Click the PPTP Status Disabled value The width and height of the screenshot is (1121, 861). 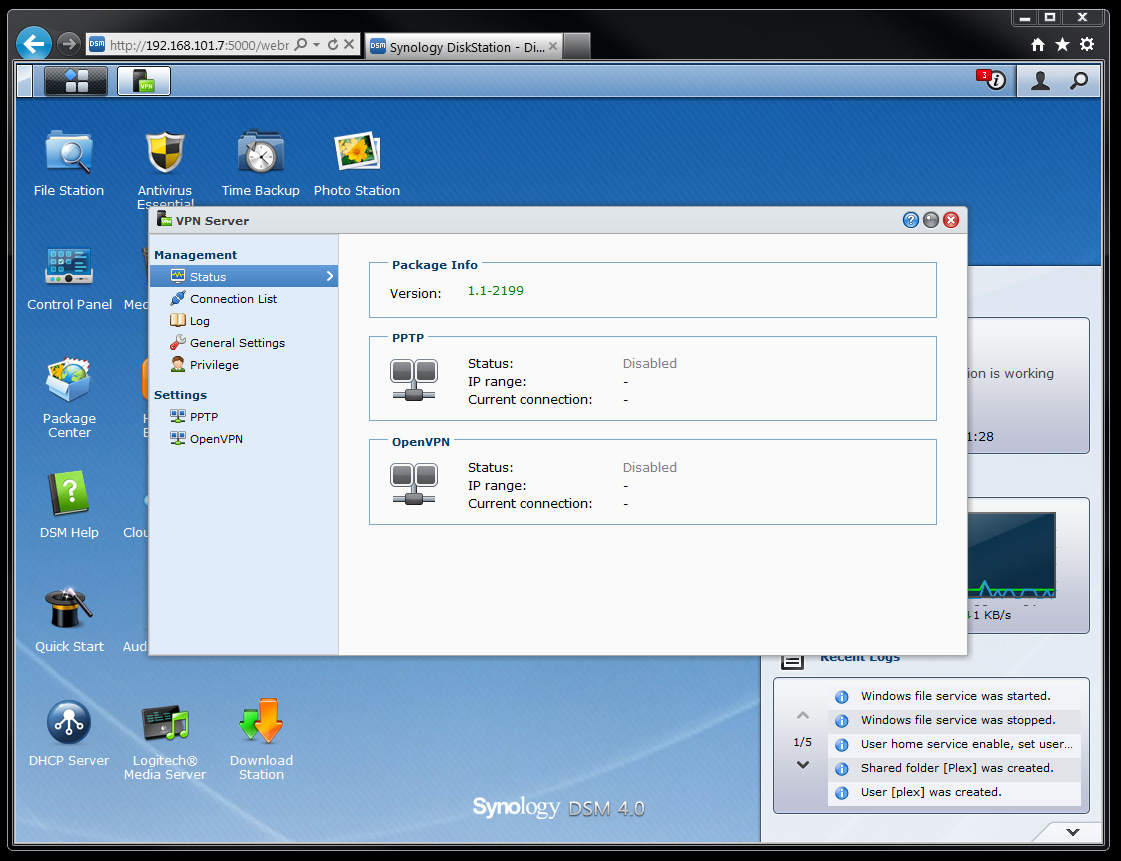click(650, 363)
